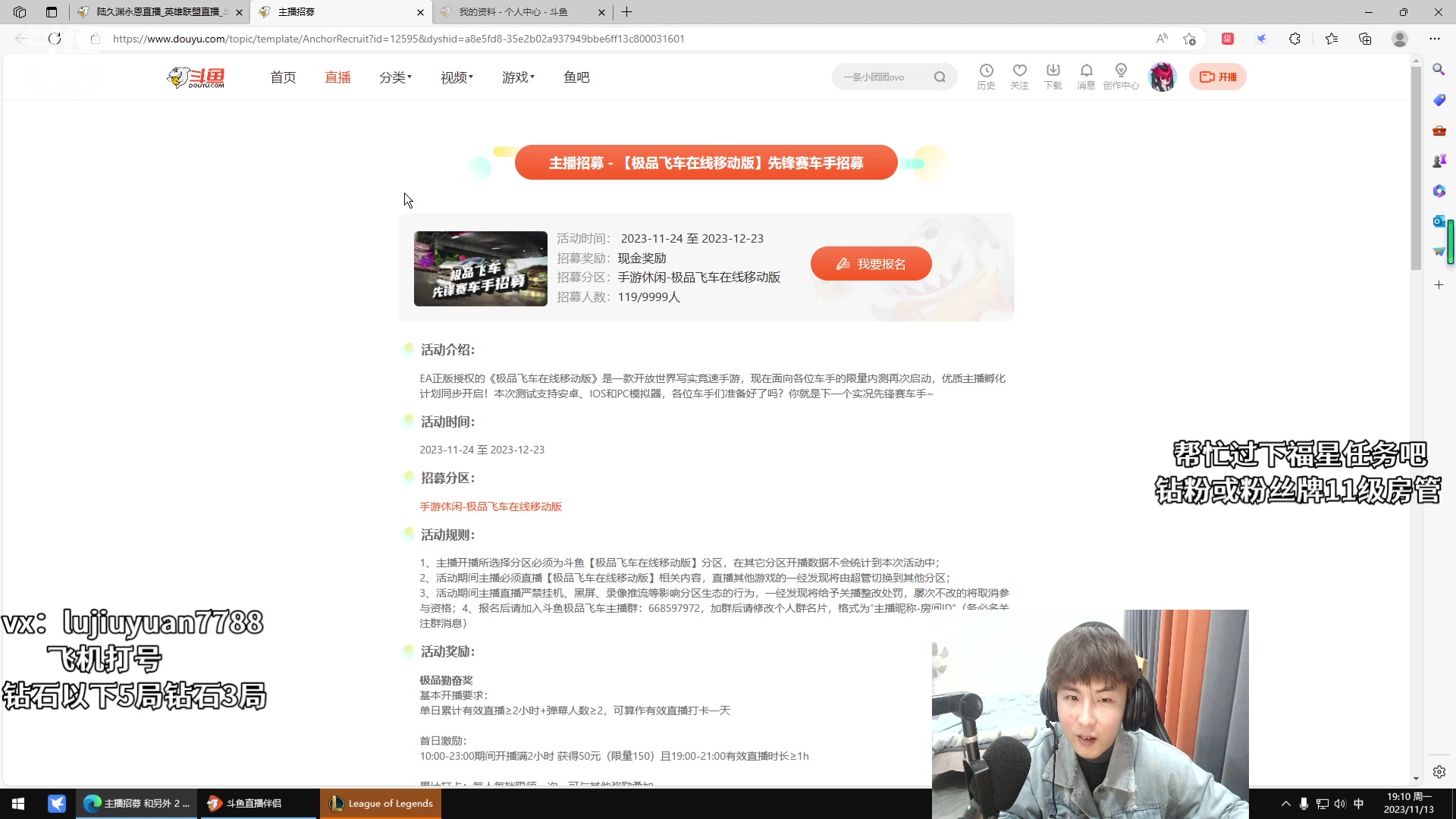Open the browser settings and more menu

pyautogui.click(x=1434, y=39)
